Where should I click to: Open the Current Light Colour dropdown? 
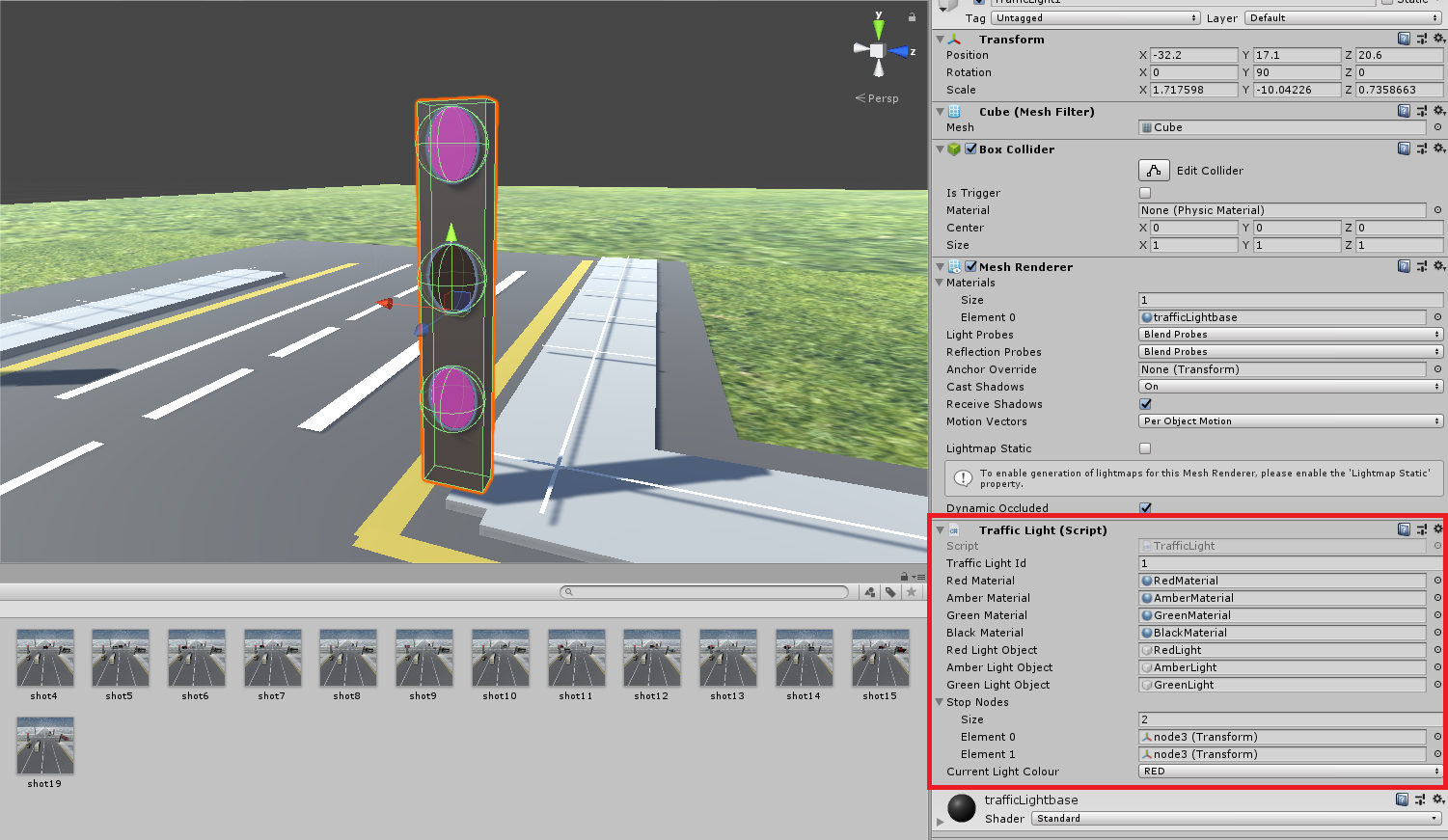tap(1291, 772)
